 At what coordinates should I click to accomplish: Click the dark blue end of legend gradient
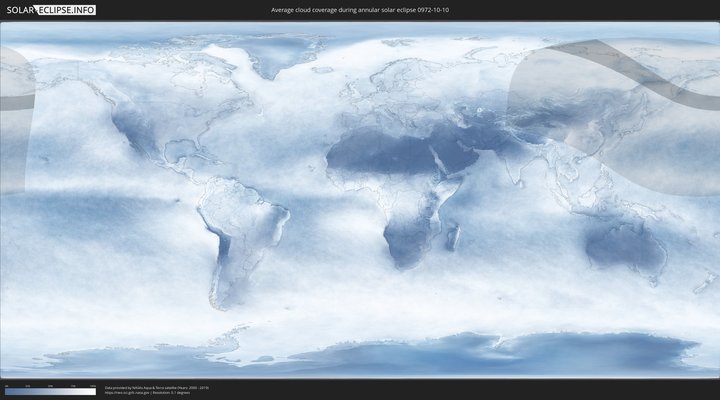pos(8,392)
